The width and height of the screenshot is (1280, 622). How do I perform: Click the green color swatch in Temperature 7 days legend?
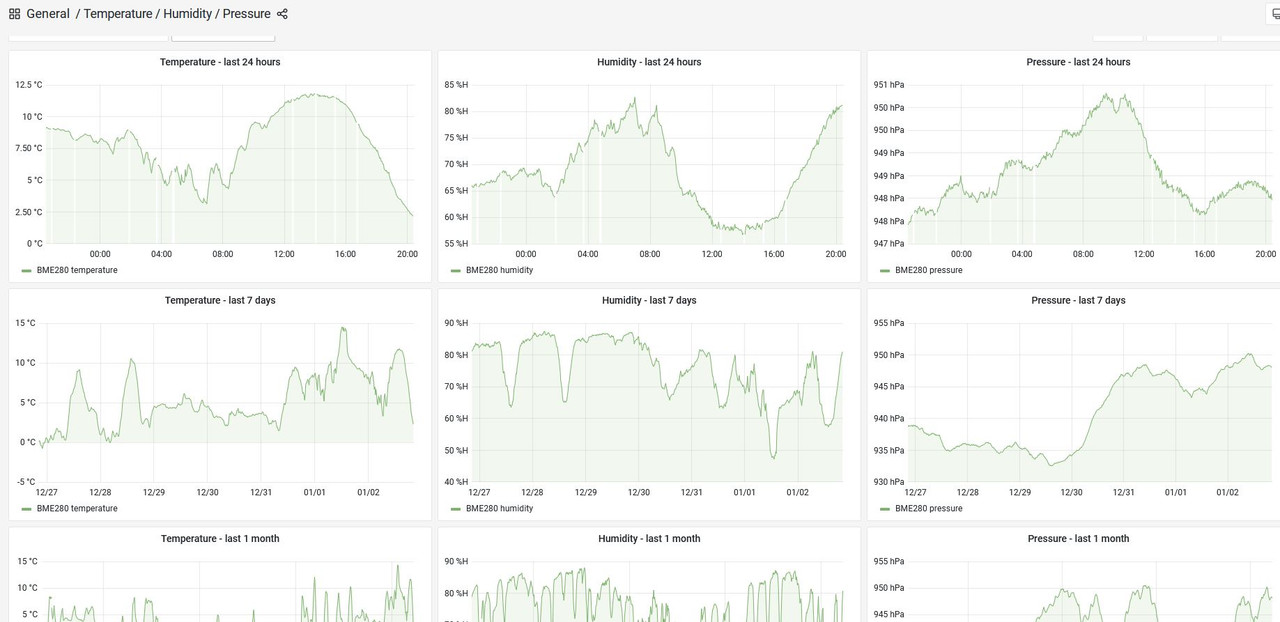click(x=26, y=509)
